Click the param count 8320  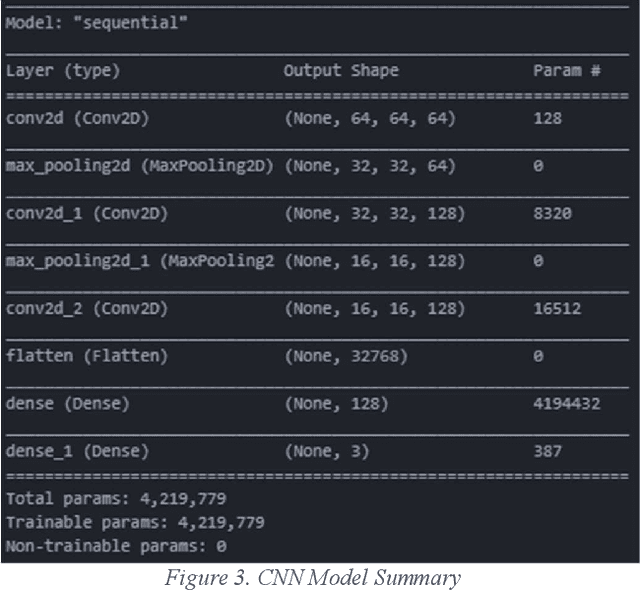point(552,213)
